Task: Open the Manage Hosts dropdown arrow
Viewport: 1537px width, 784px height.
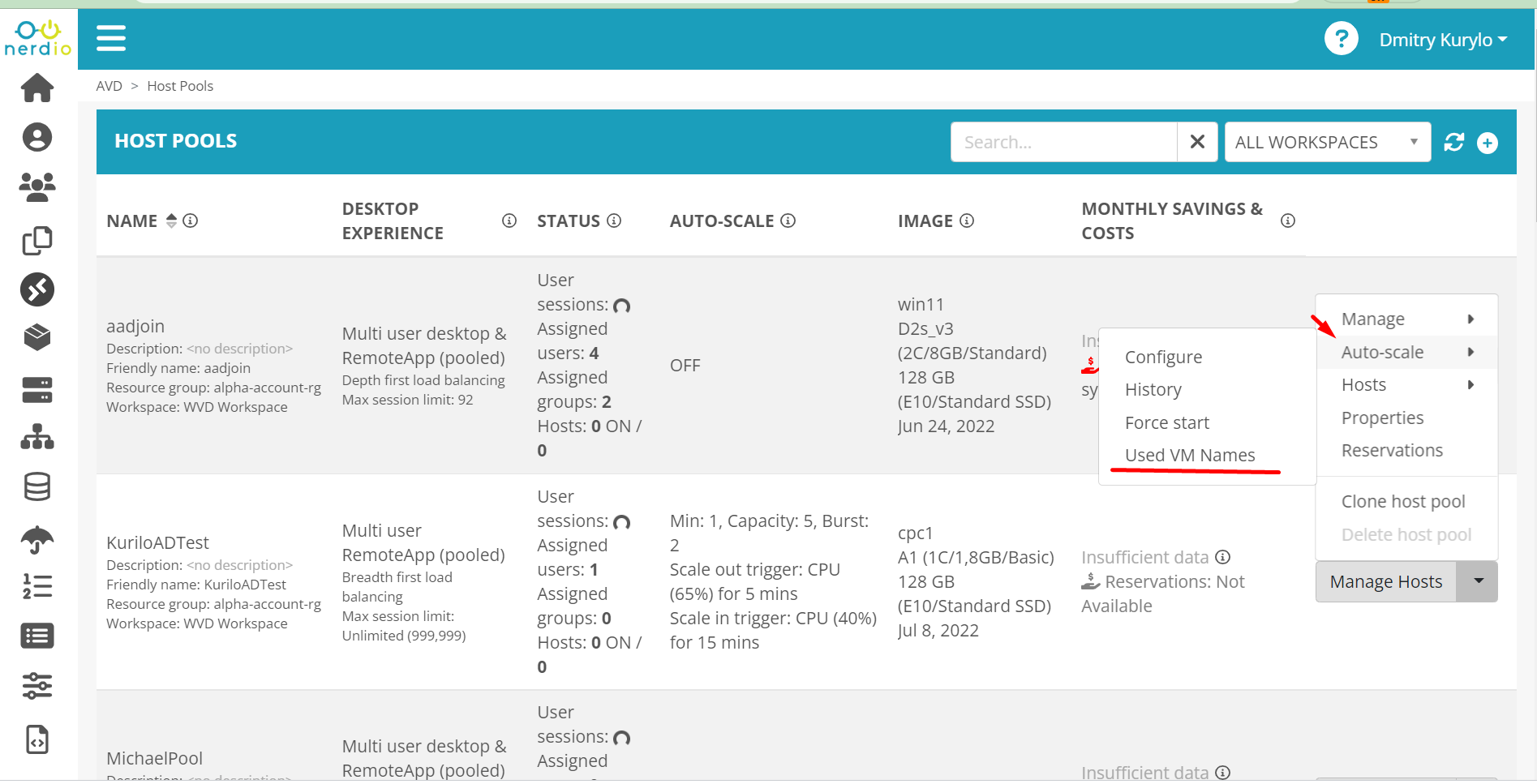Action: click(x=1478, y=581)
